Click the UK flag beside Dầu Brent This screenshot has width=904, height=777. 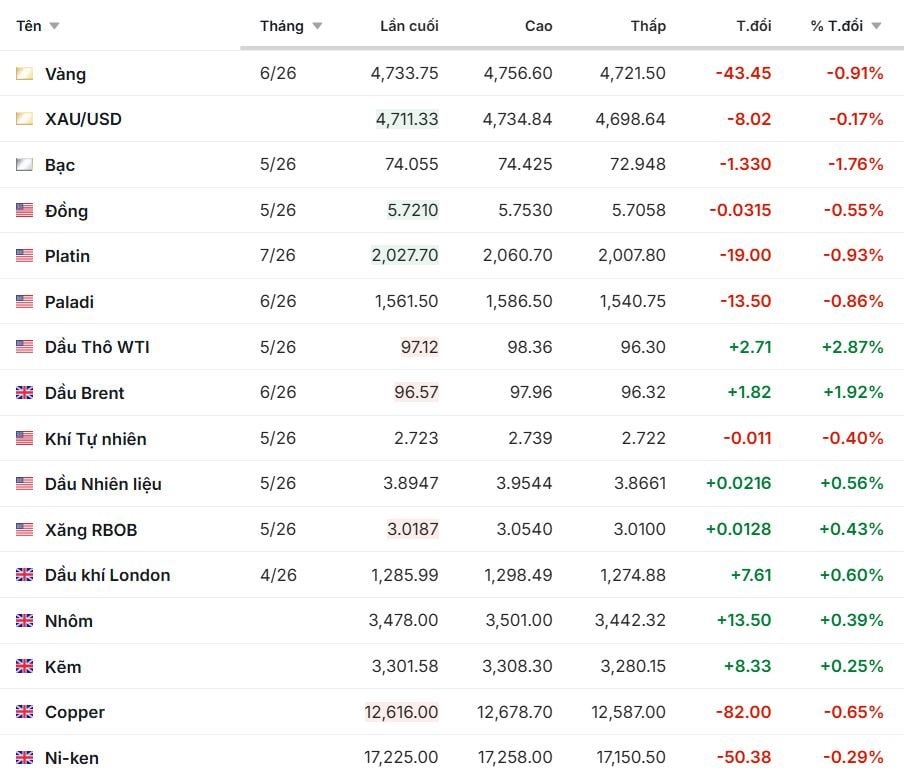click(x=25, y=393)
